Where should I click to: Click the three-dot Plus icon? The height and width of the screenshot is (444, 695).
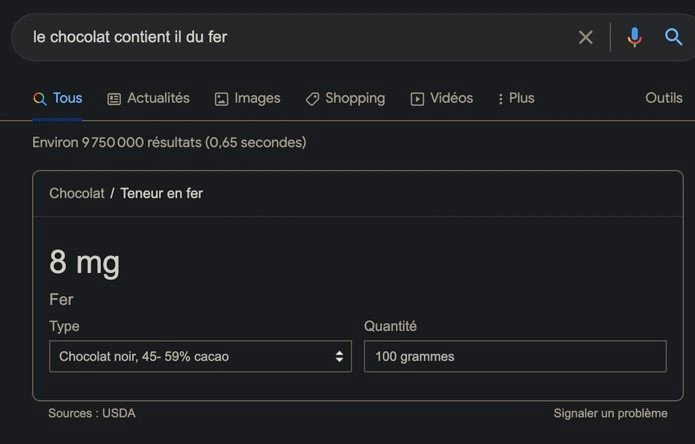pyautogui.click(x=500, y=99)
